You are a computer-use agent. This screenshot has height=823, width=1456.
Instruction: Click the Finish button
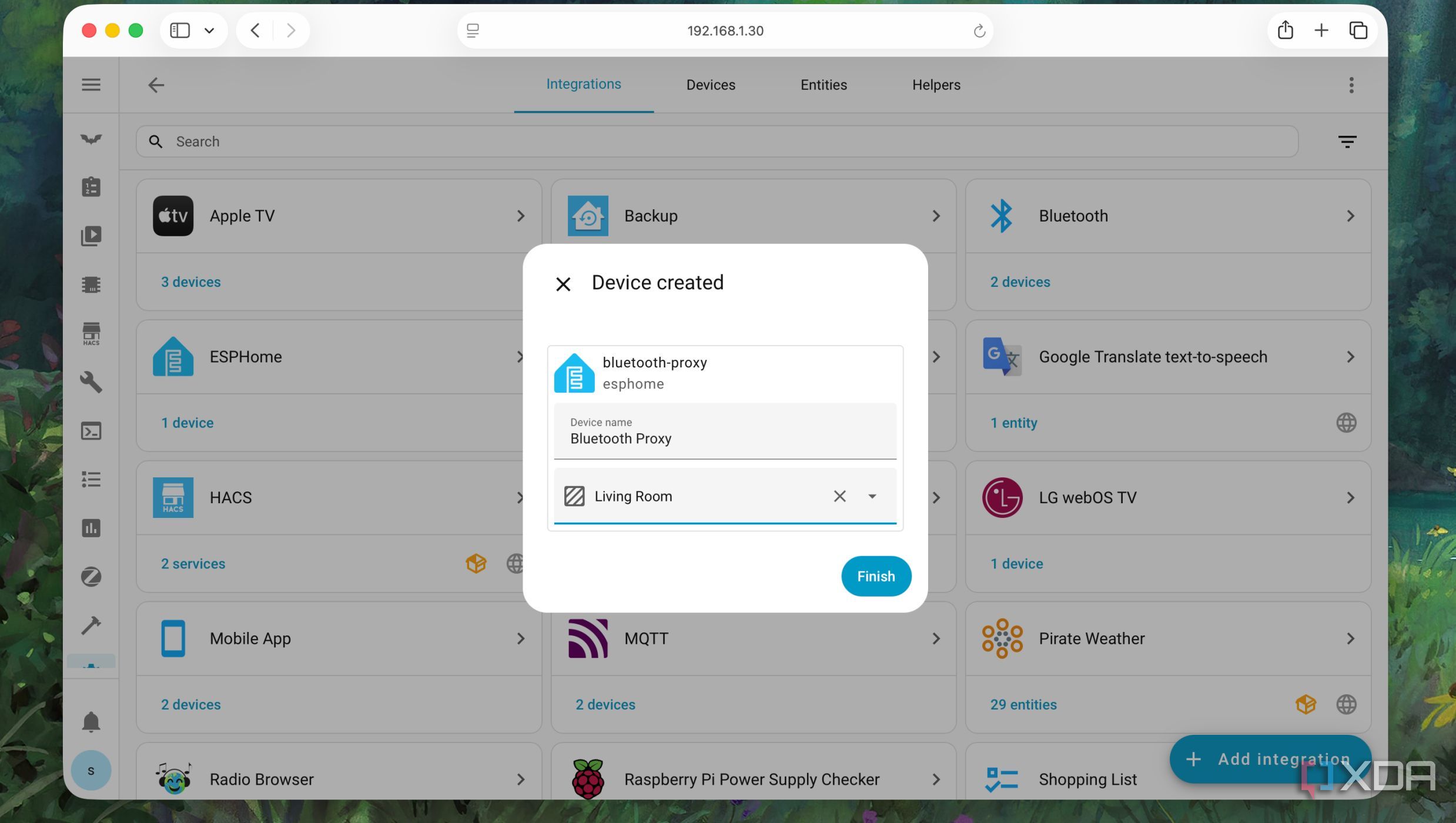pos(875,576)
